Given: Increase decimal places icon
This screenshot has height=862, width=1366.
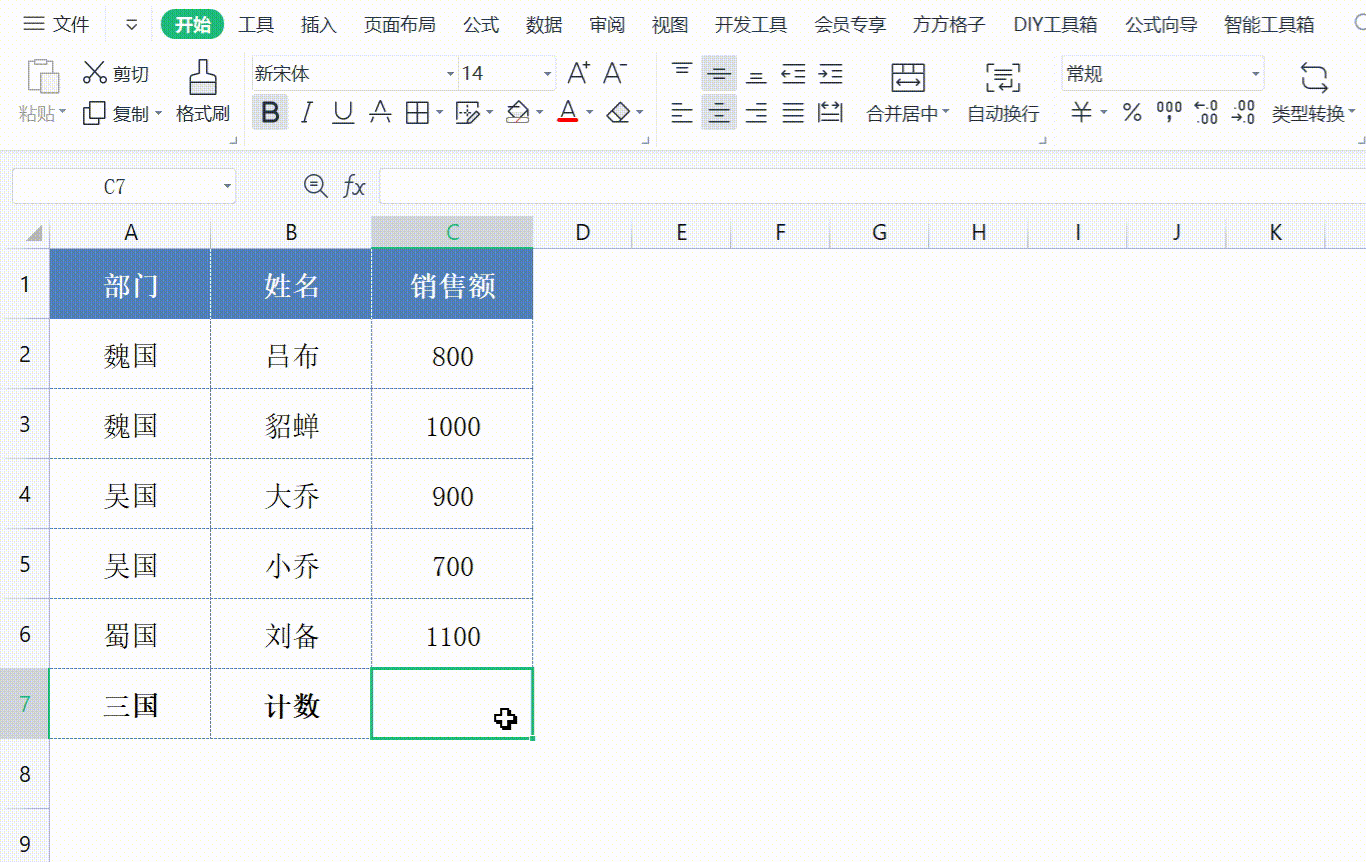Looking at the screenshot, I should (x=1206, y=112).
